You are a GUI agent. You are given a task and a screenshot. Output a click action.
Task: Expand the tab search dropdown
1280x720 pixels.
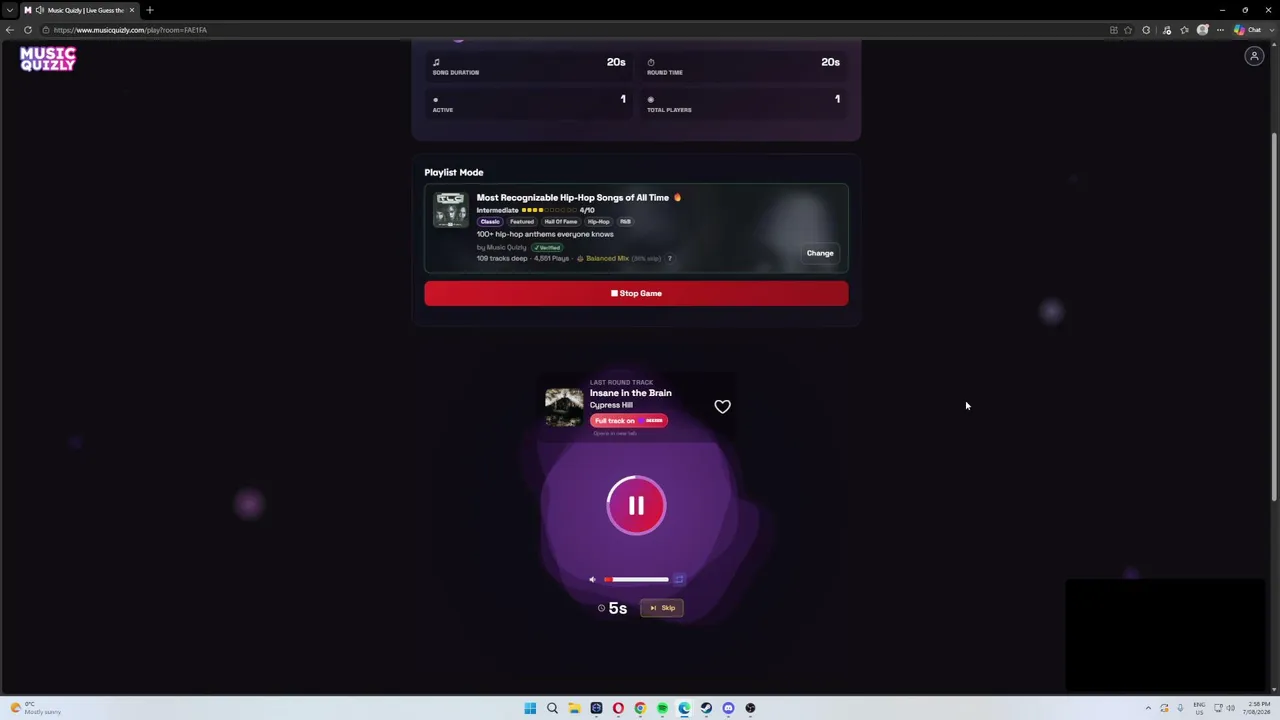tap(10, 10)
